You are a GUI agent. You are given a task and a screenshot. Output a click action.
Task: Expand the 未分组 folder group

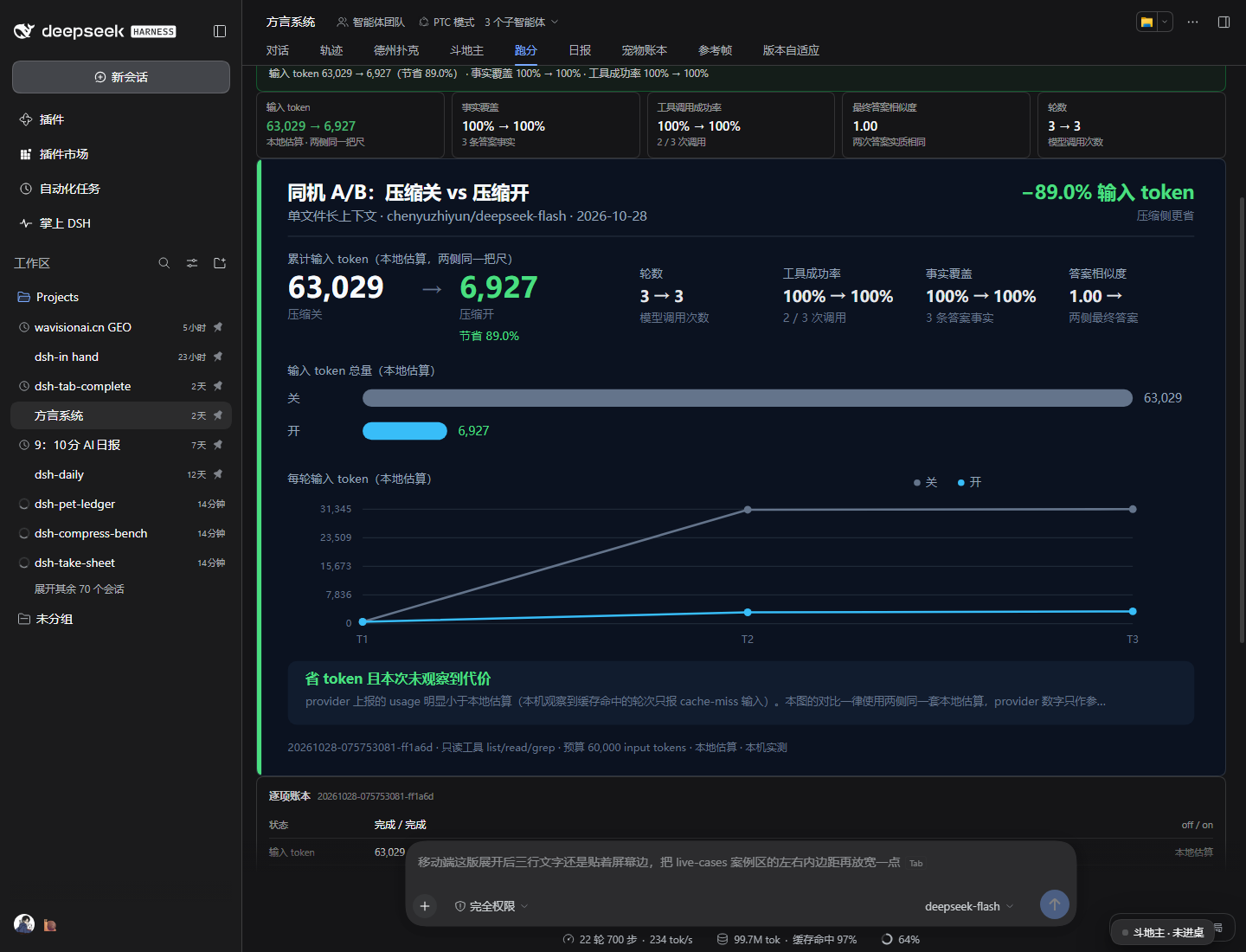121,619
